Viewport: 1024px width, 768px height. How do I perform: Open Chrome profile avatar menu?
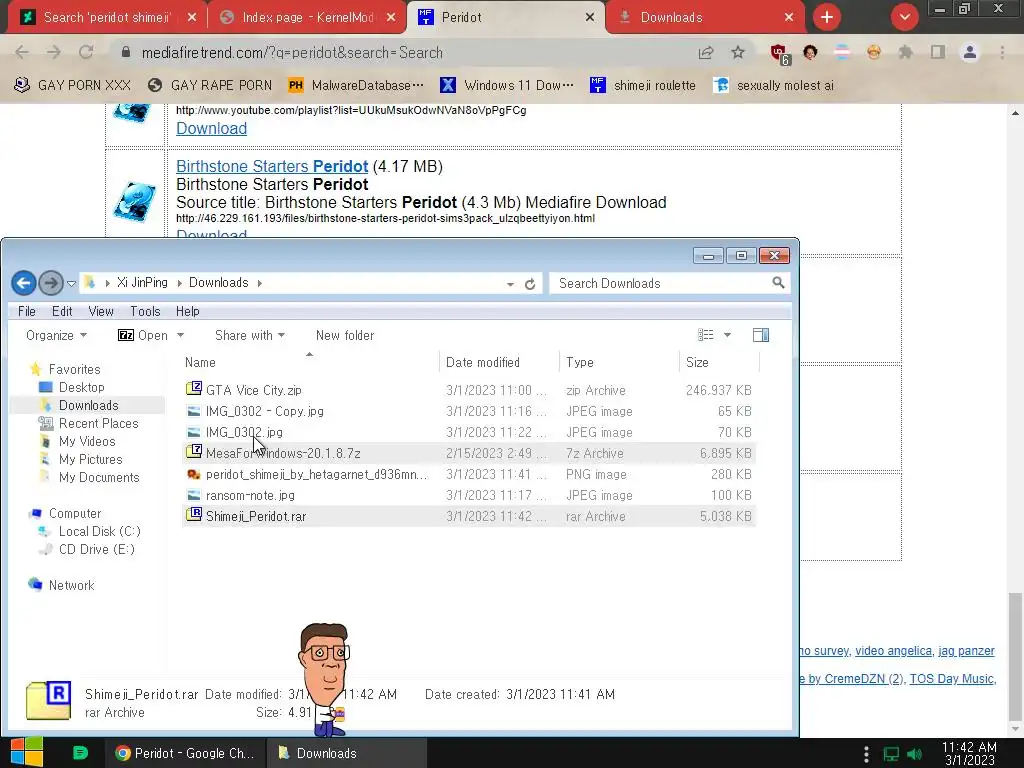pos(970,52)
